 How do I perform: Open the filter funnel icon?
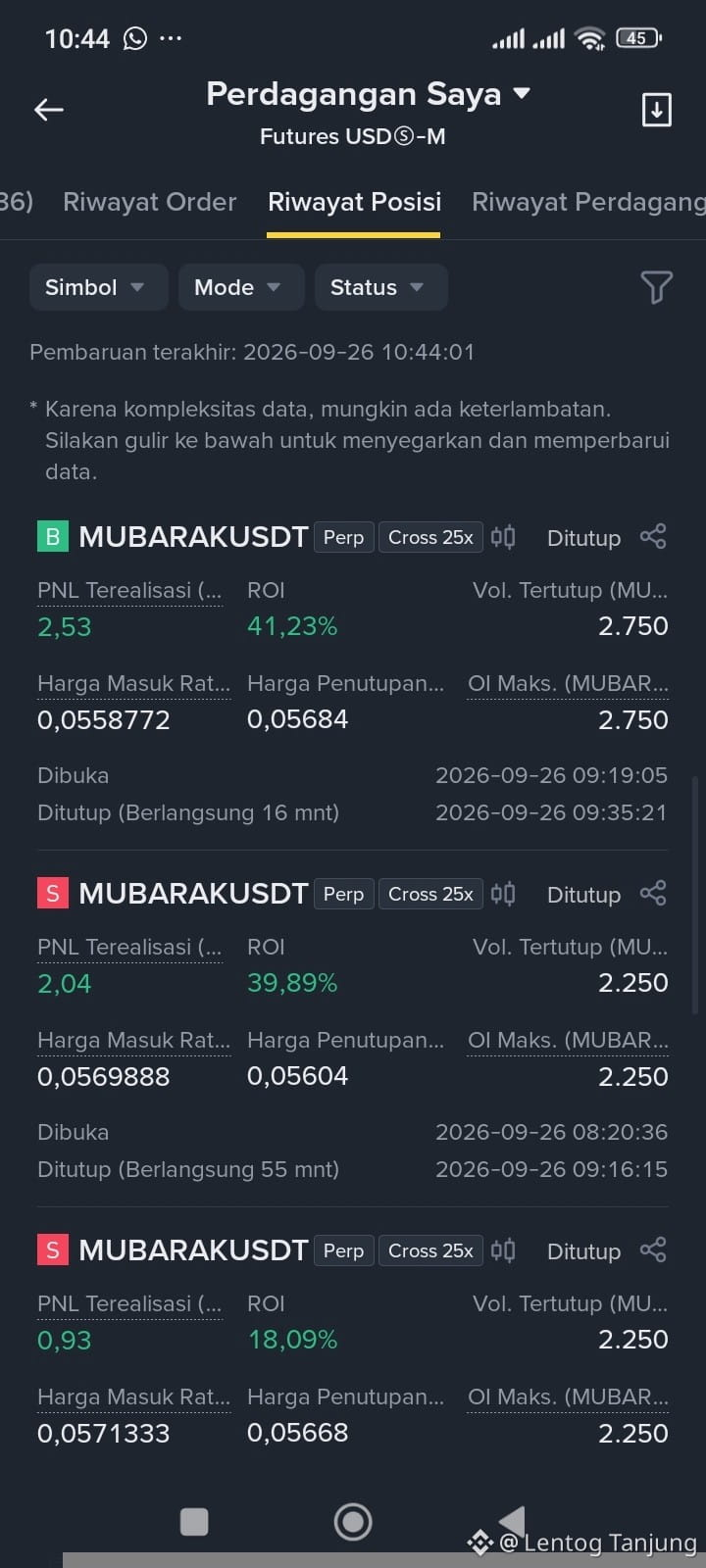coord(656,287)
